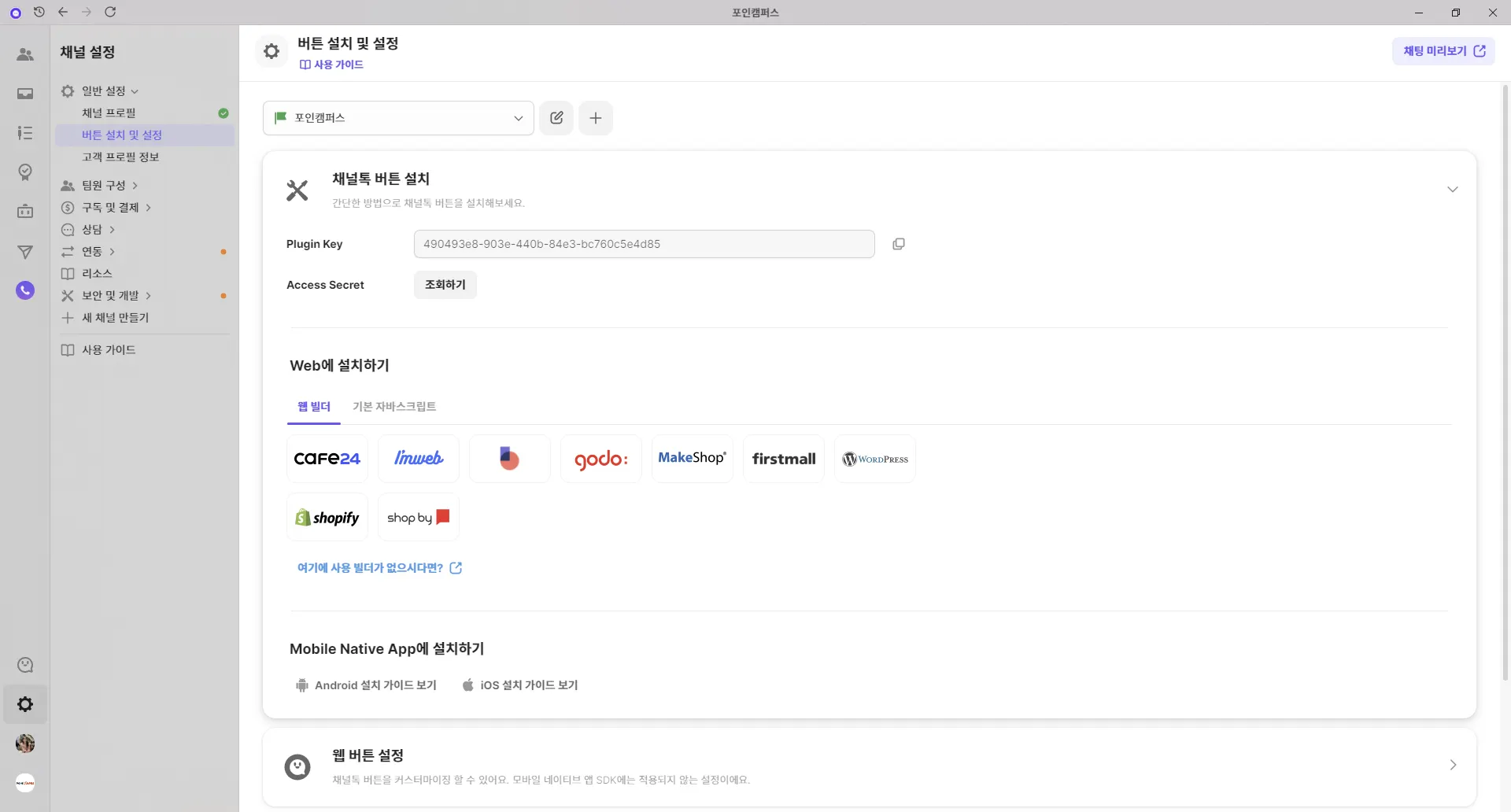
Task: Go forward with the right arrow
Action: (x=87, y=12)
